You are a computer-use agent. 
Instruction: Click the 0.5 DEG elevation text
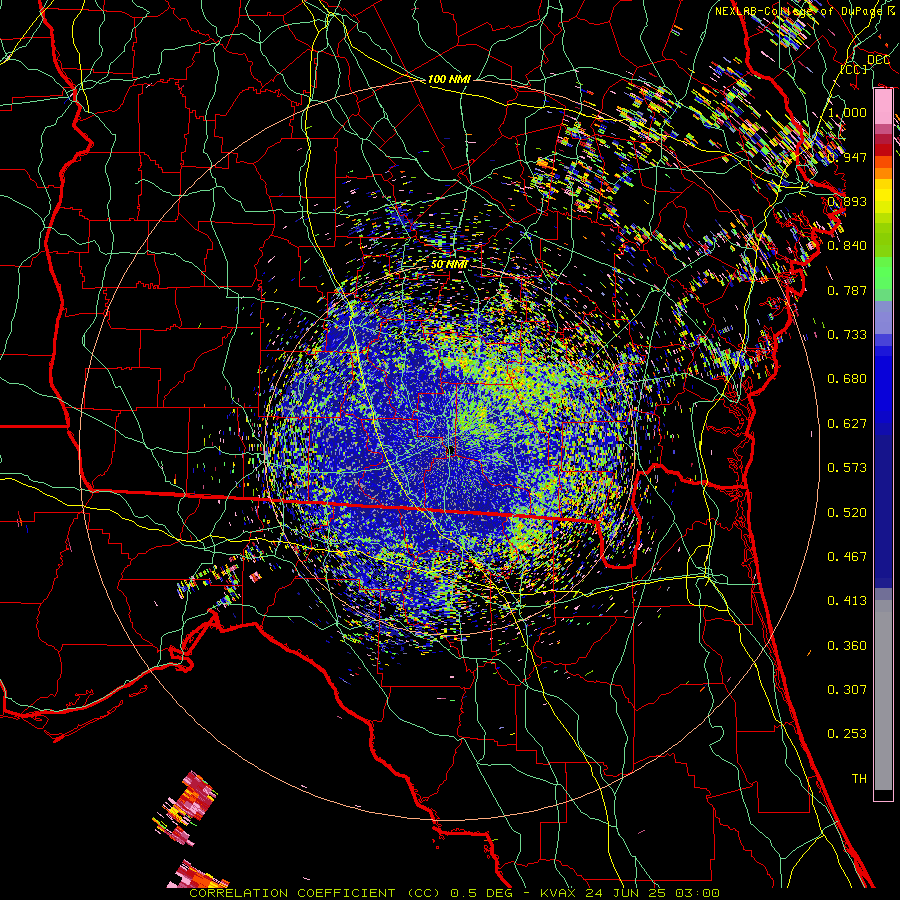(x=481, y=893)
